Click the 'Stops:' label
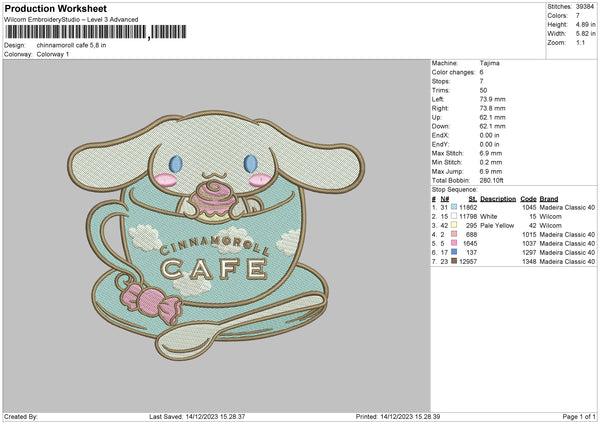The height and width of the screenshot is (424, 600). pyautogui.click(x=440, y=81)
